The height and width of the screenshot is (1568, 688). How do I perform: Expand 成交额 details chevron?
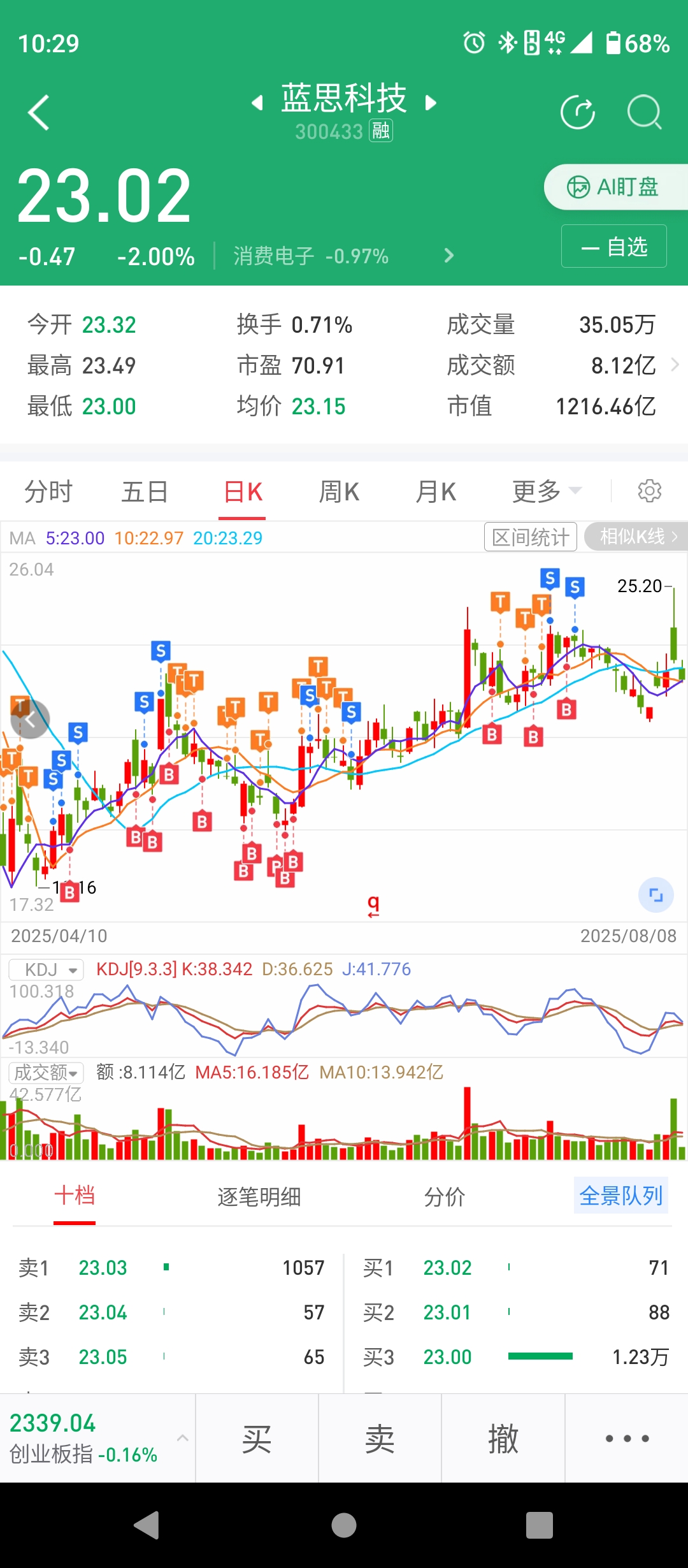[675, 365]
